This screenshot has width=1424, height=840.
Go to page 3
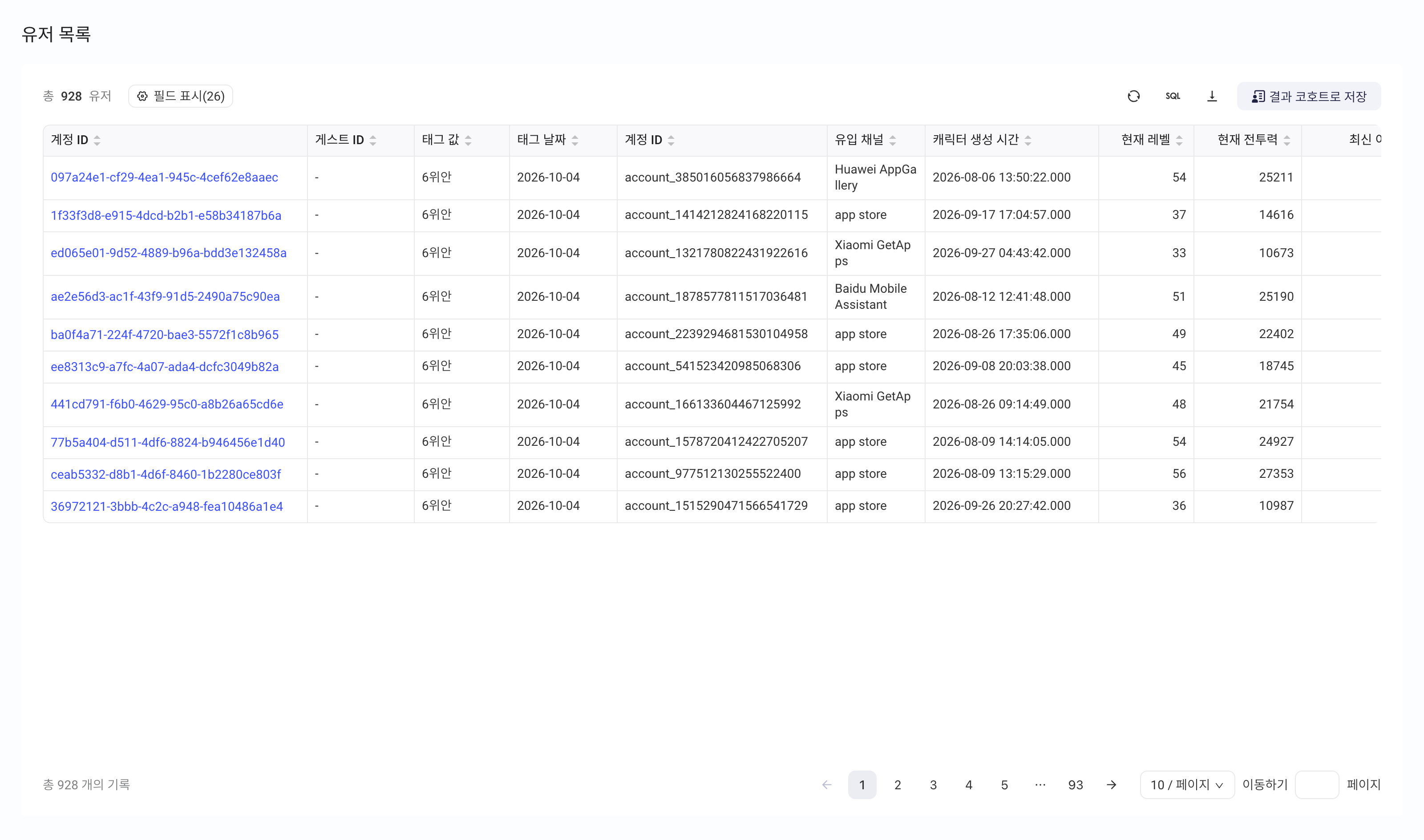pos(933,784)
